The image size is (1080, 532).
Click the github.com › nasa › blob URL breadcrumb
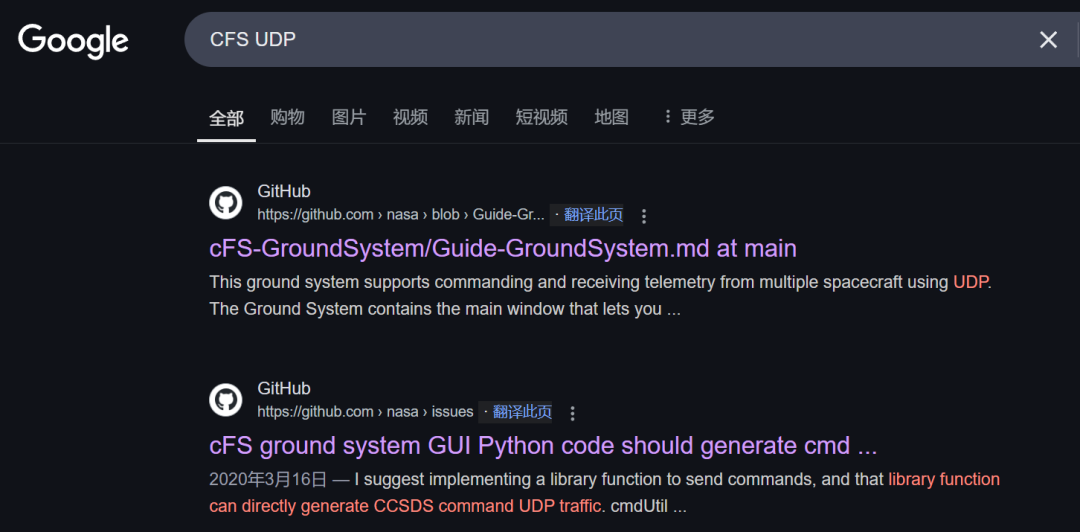[x=401, y=215]
